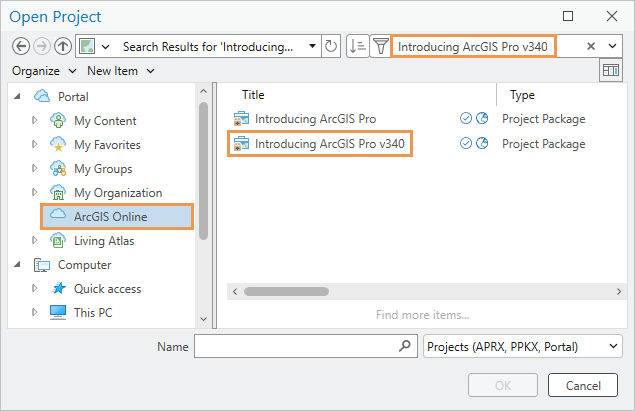Clear the search text with X
This screenshot has height=411, width=635.
point(590,46)
